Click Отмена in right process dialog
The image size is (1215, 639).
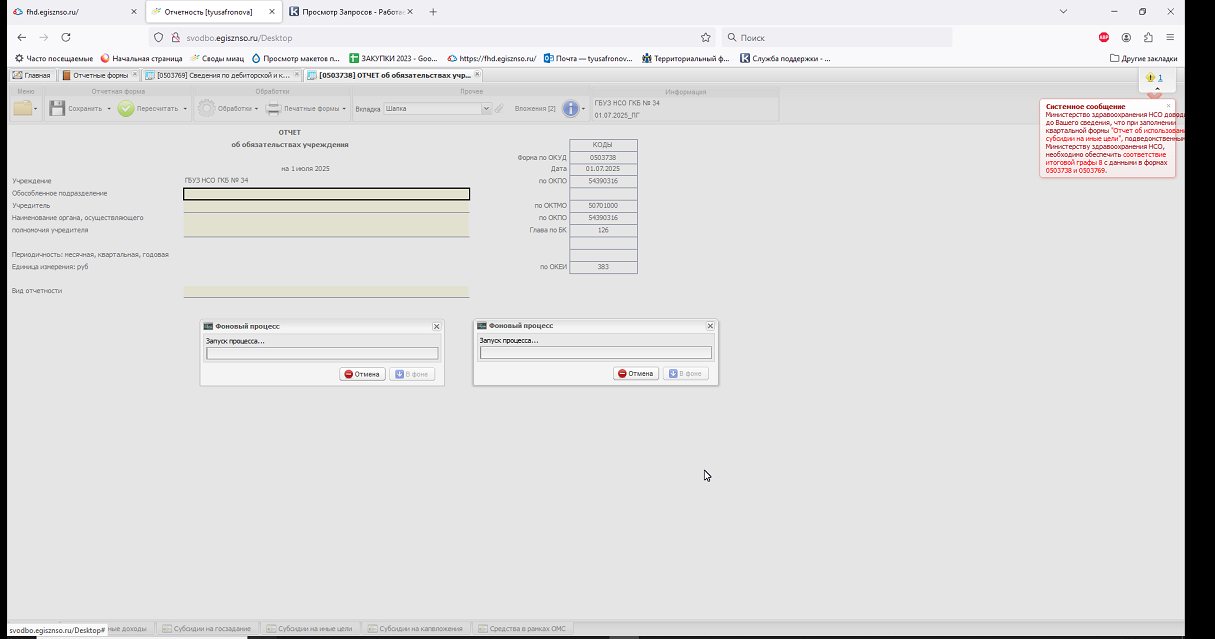636,374
